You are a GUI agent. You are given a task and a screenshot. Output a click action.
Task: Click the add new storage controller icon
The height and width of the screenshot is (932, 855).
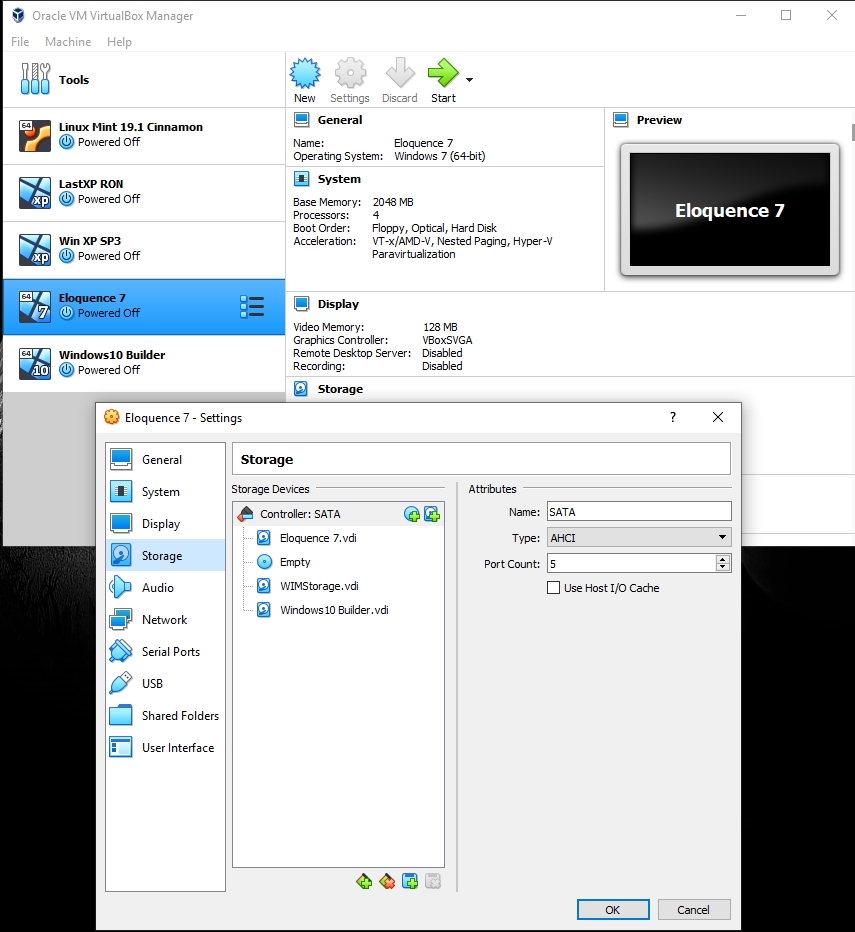pos(364,881)
